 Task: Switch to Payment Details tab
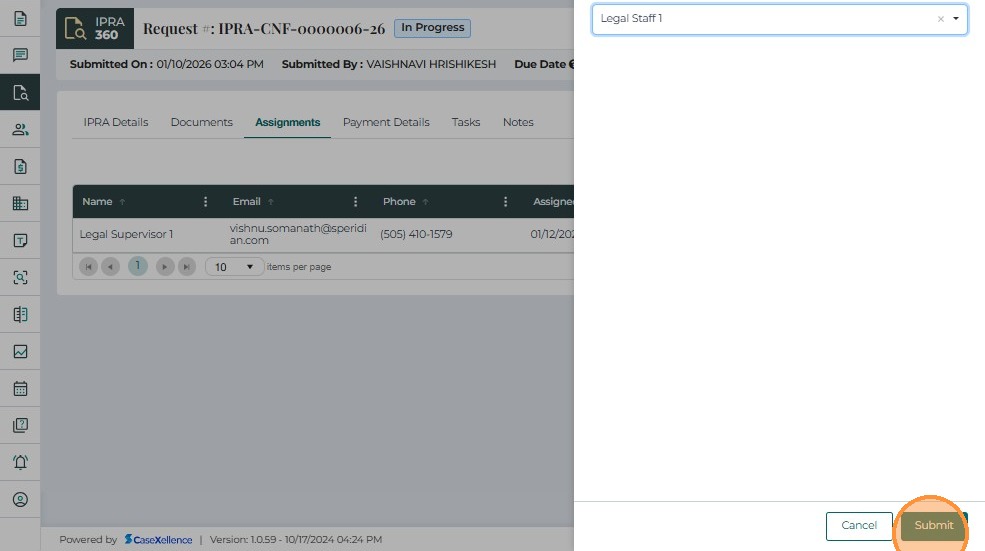point(386,123)
